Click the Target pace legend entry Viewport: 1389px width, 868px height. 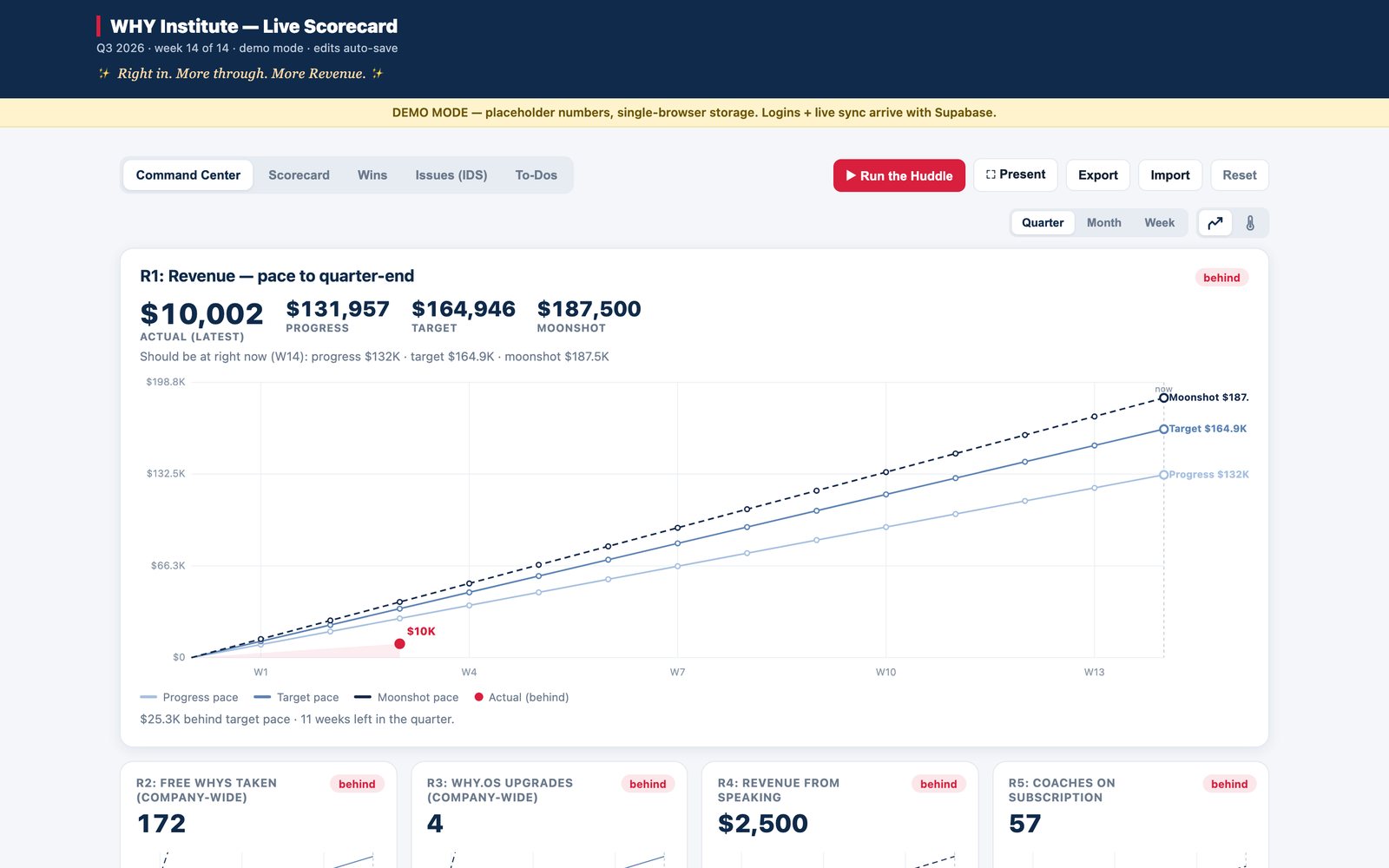[x=296, y=697]
